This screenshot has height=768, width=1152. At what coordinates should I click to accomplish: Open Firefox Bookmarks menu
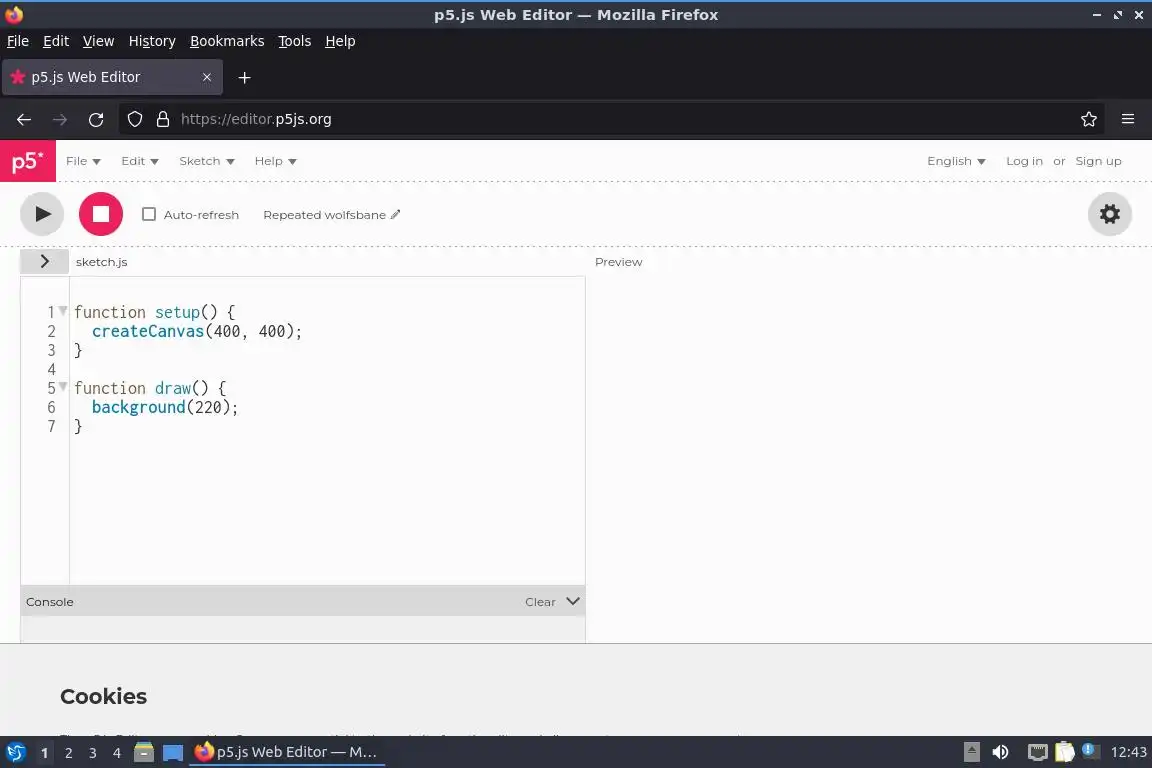tap(227, 41)
